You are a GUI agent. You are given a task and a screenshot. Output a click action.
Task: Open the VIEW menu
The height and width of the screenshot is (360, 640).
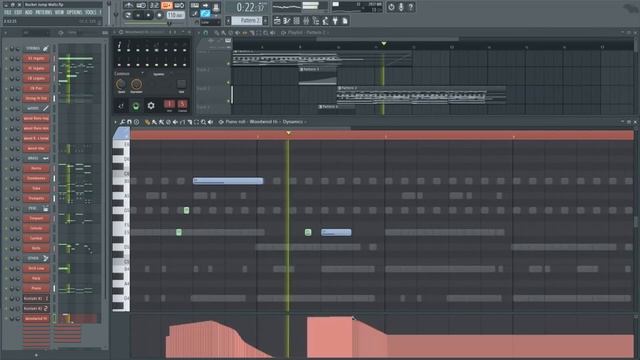[60, 13]
